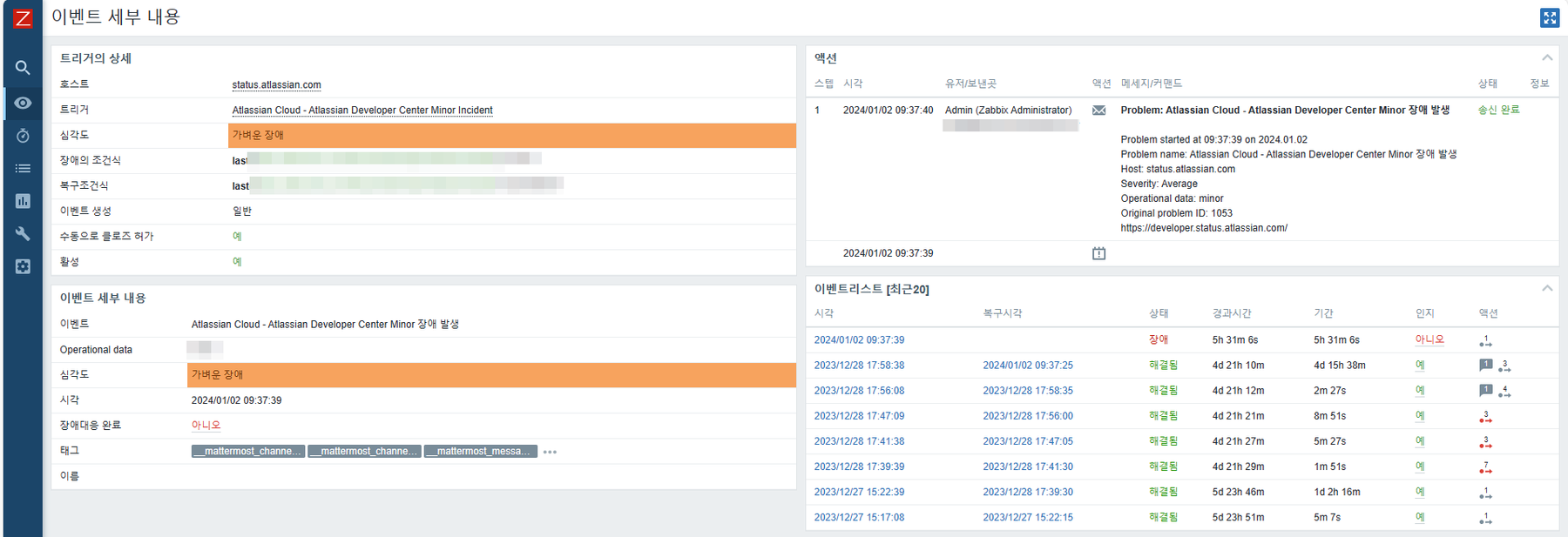Click actions icon in 15:22:39 row
The height and width of the screenshot is (537, 1568).
click(1485, 493)
